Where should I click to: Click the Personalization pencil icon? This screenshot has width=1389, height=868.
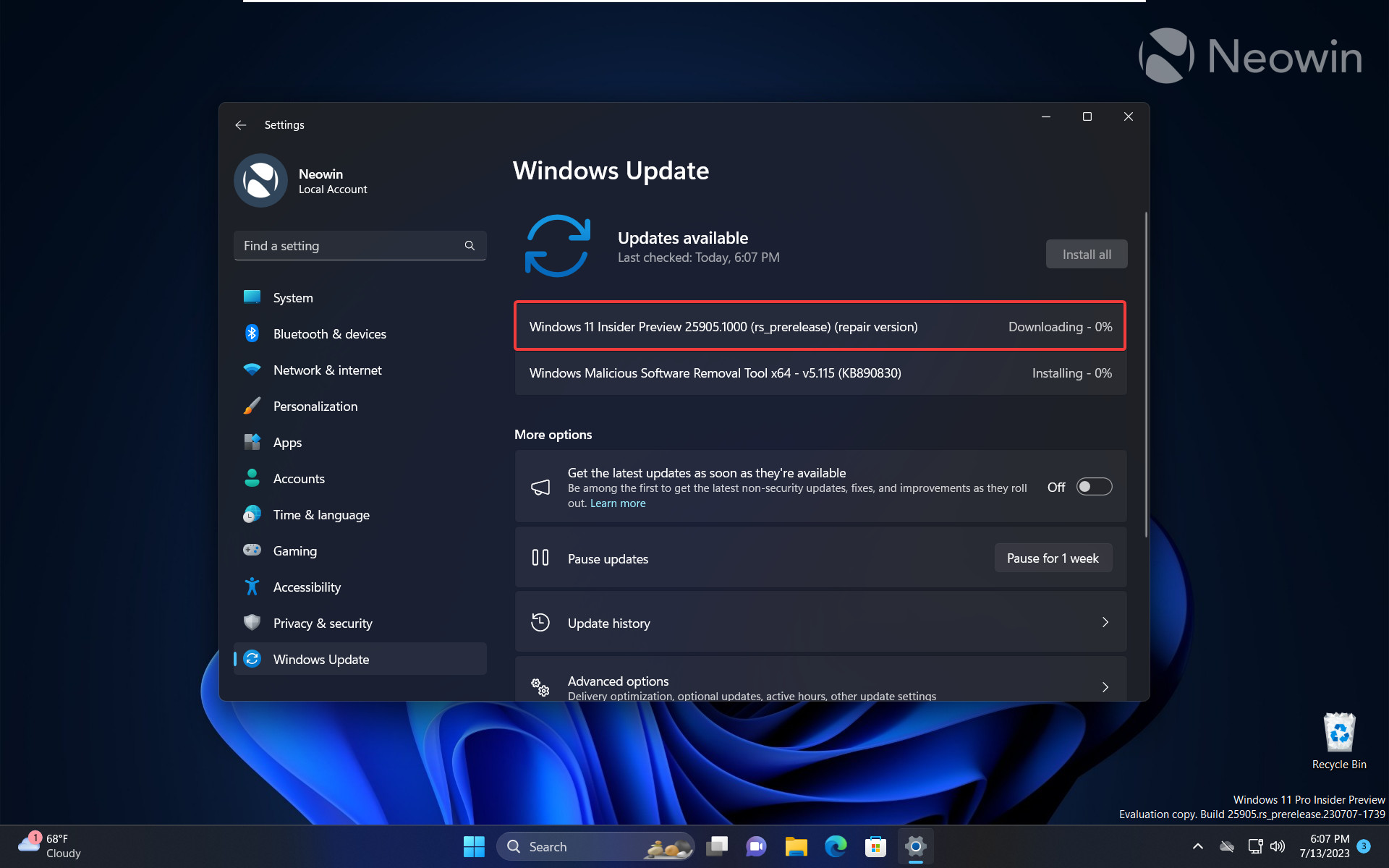pyautogui.click(x=253, y=406)
